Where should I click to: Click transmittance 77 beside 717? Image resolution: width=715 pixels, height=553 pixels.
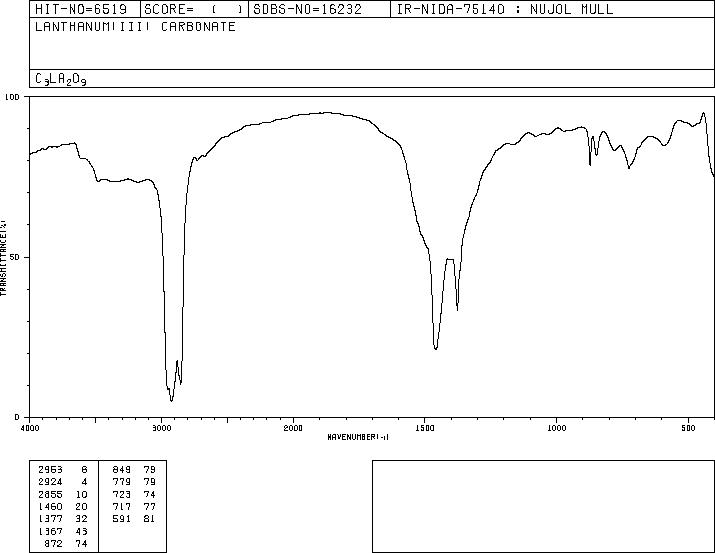pyautogui.click(x=150, y=506)
